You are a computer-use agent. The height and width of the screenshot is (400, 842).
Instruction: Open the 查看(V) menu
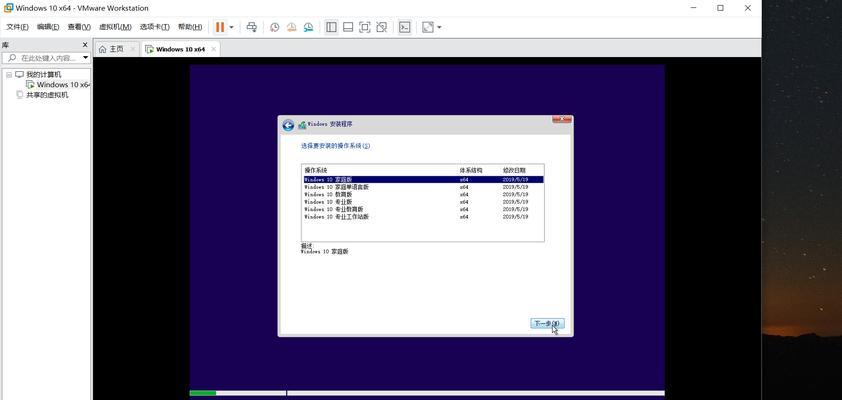79,27
